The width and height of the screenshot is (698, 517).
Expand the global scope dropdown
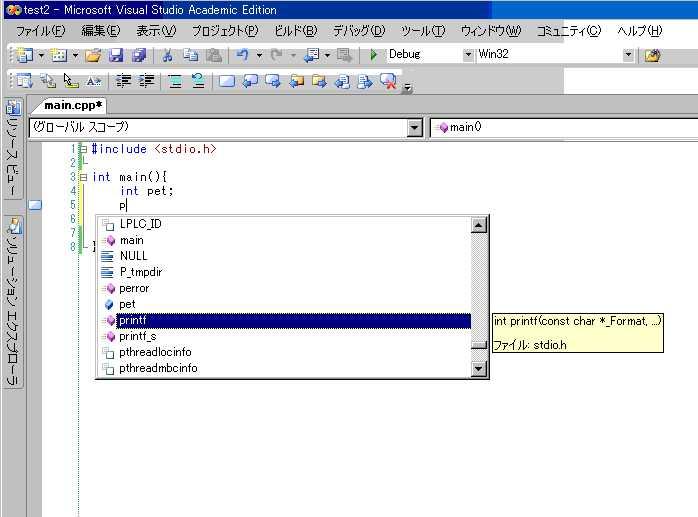tap(415, 128)
